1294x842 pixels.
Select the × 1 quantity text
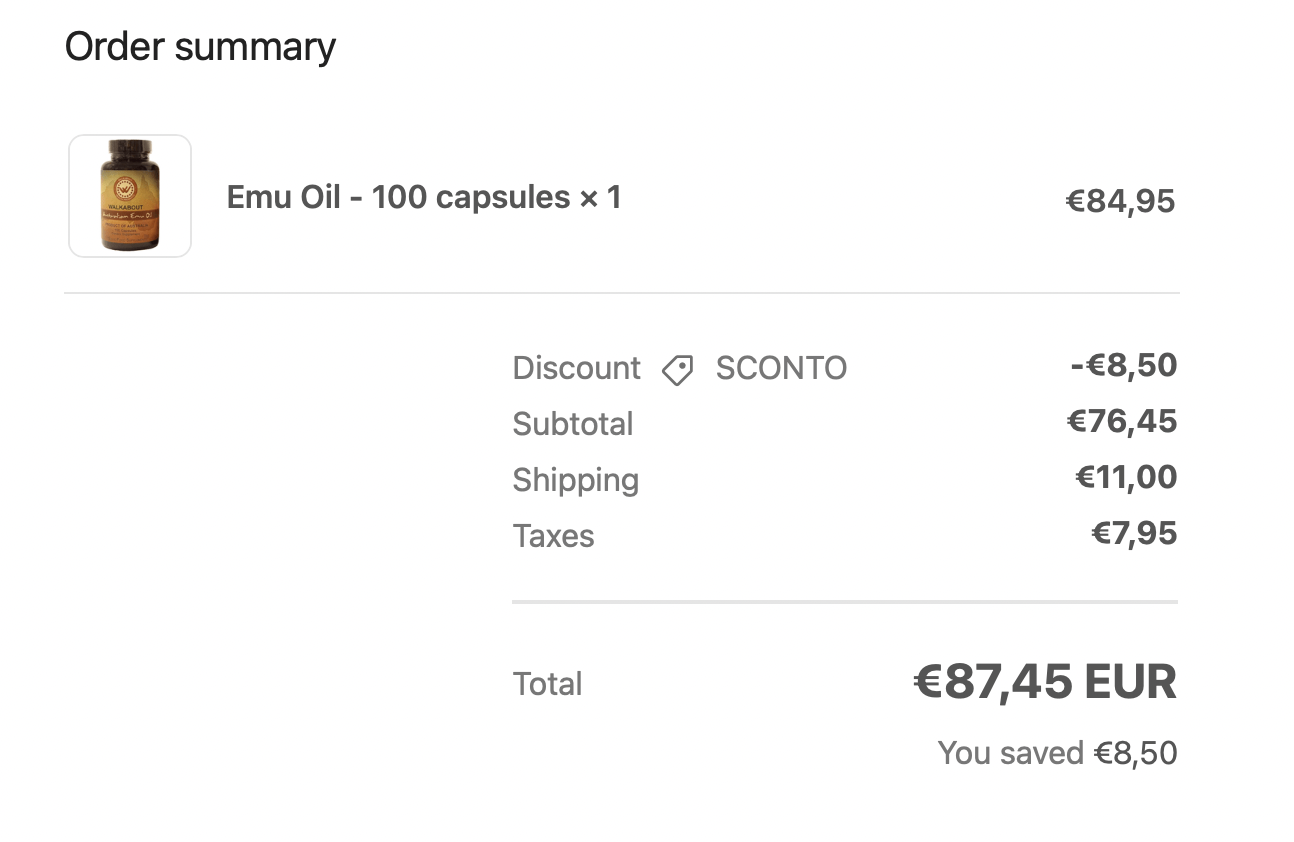click(x=600, y=197)
